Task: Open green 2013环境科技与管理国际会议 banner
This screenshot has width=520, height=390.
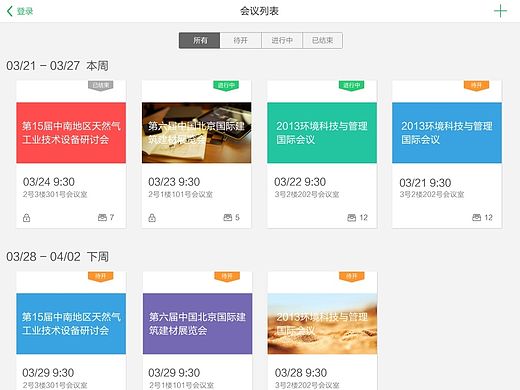Action: pos(322,133)
